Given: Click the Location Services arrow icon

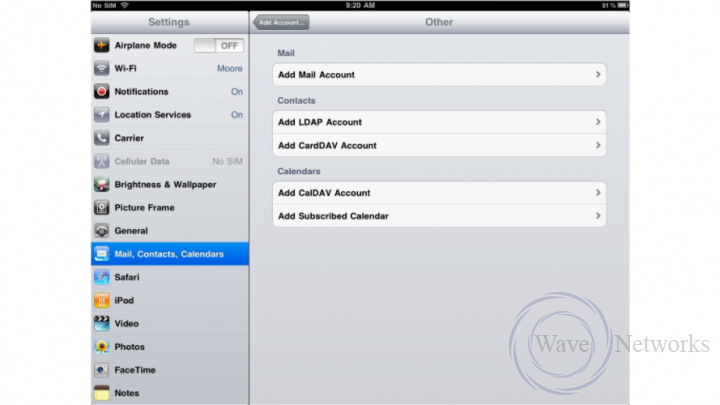Looking at the screenshot, I should (x=101, y=115).
